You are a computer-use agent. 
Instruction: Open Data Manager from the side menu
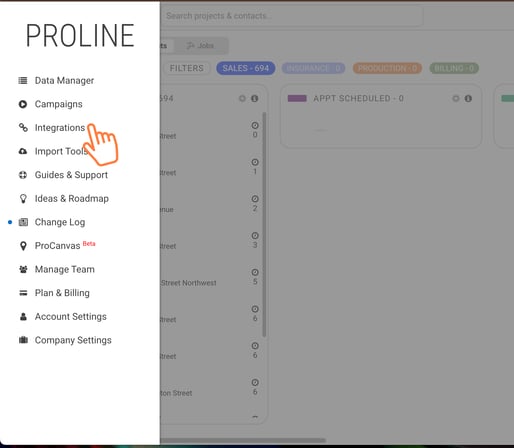pyautogui.click(x=64, y=80)
